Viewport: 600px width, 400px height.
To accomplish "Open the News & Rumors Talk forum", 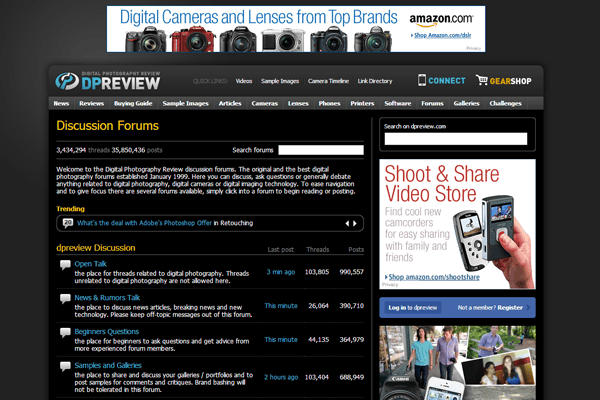I will pos(107,298).
